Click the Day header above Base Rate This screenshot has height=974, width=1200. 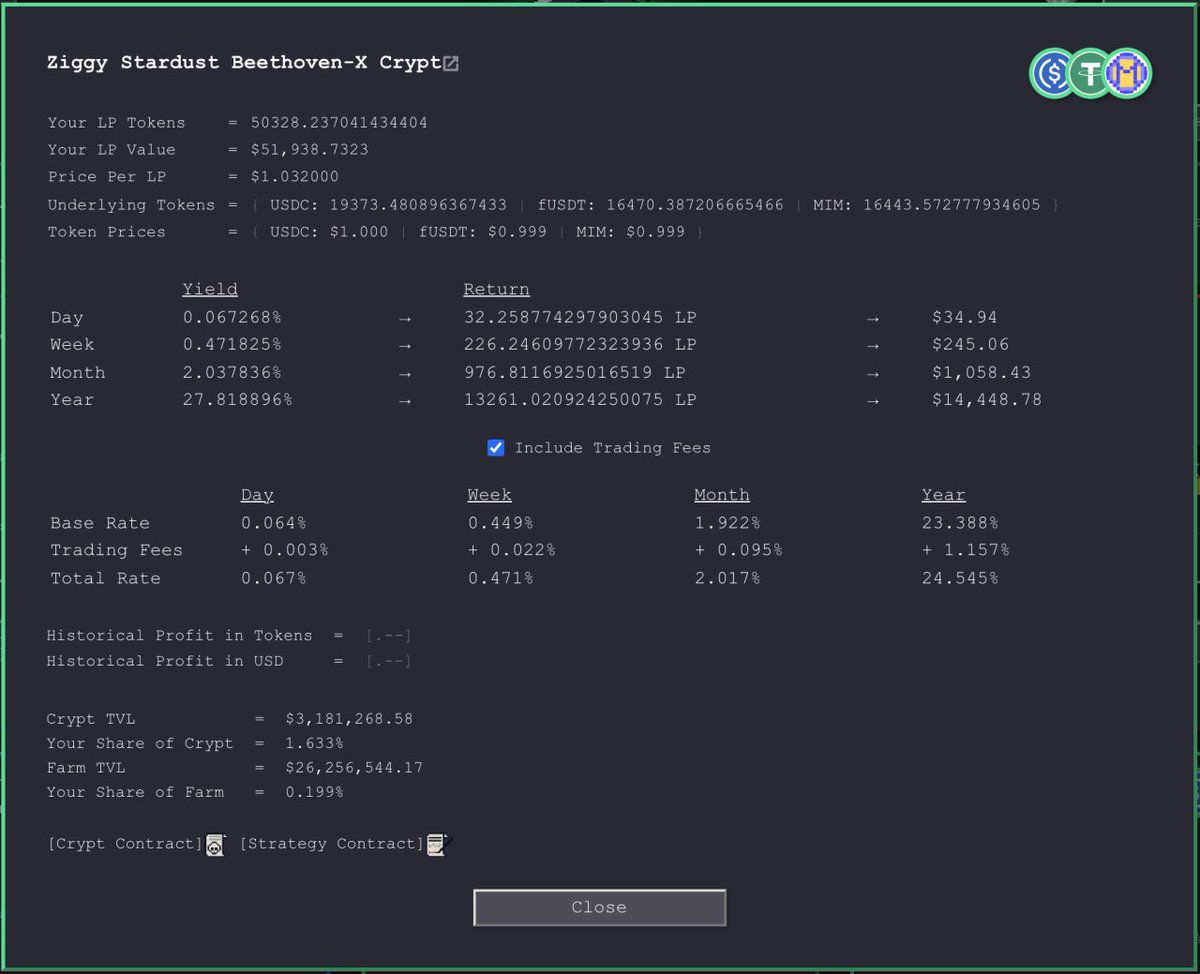click(x=257, y=494)
